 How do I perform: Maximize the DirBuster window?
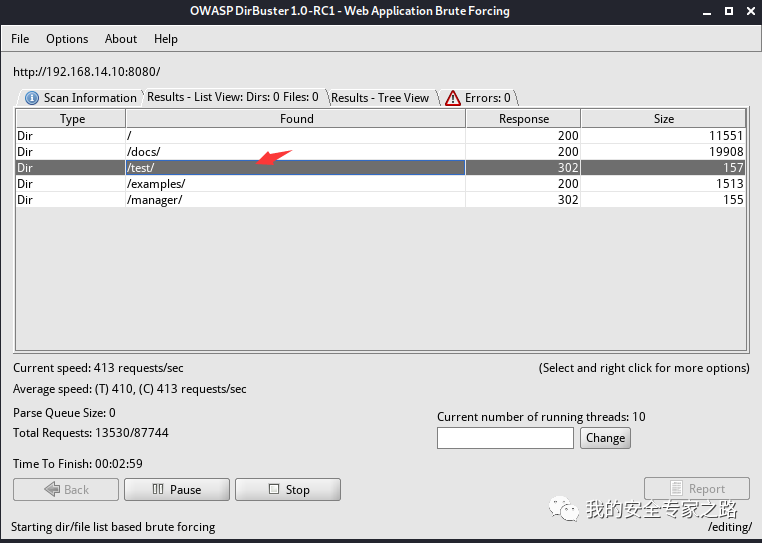tap(729, 11)
